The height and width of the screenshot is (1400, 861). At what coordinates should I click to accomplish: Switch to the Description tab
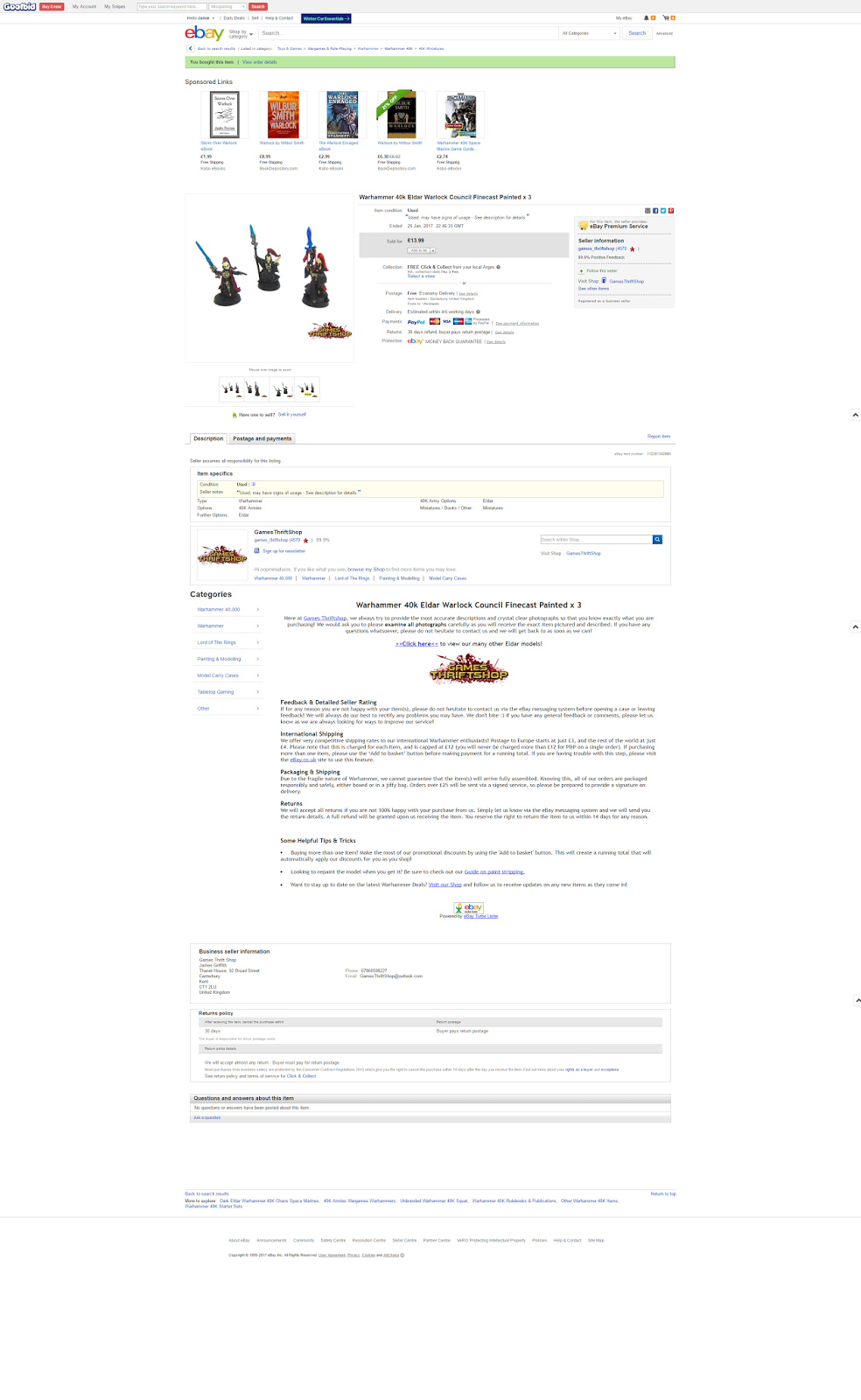tap(208, 438)
